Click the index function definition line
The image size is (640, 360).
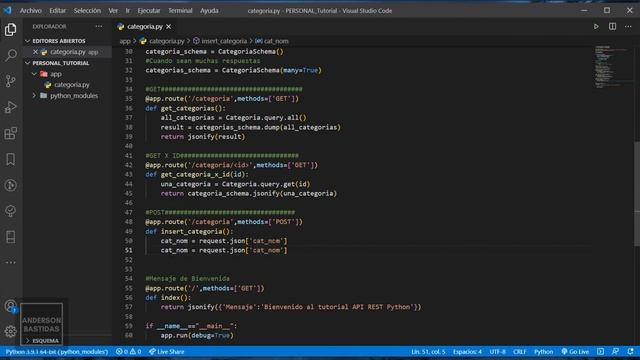(x=168, y=298)
